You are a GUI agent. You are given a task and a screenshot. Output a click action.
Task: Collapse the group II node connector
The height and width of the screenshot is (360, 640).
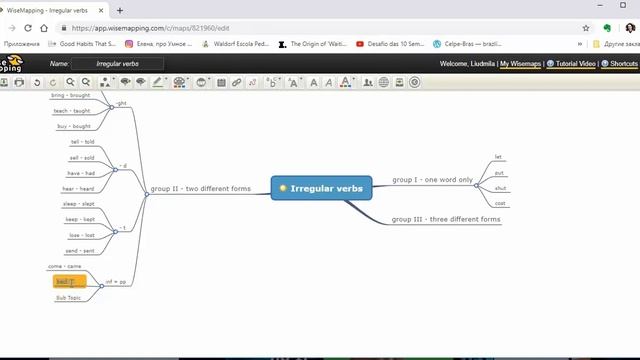(147, 194)
